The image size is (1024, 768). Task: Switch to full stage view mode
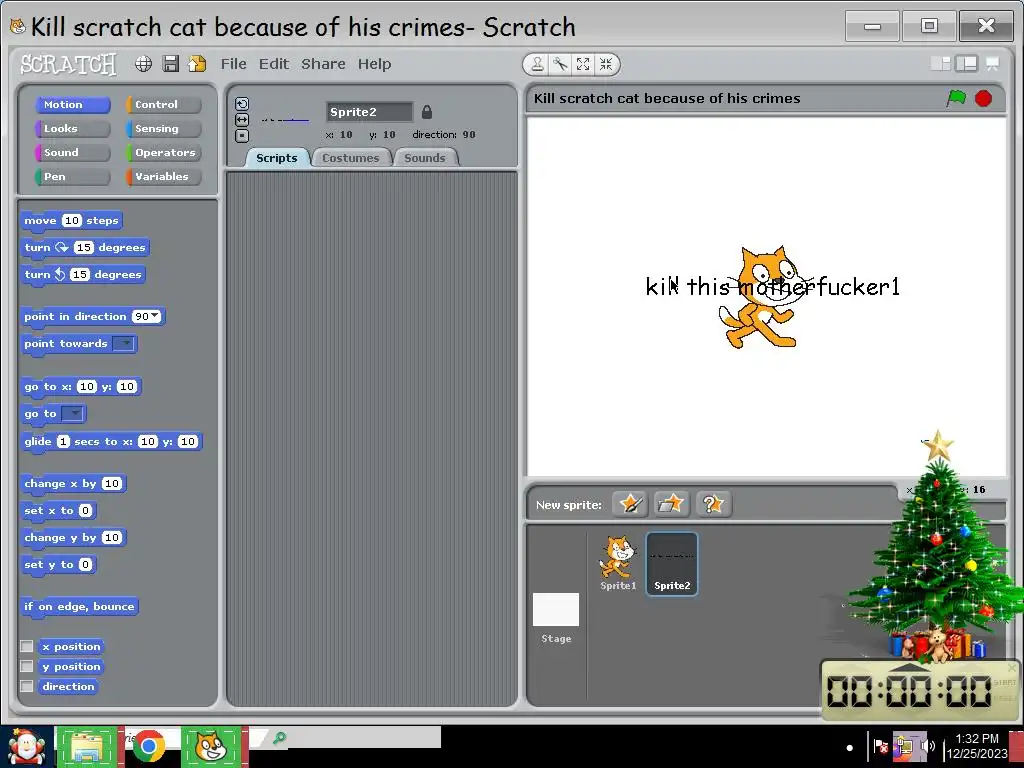(966, 63)
